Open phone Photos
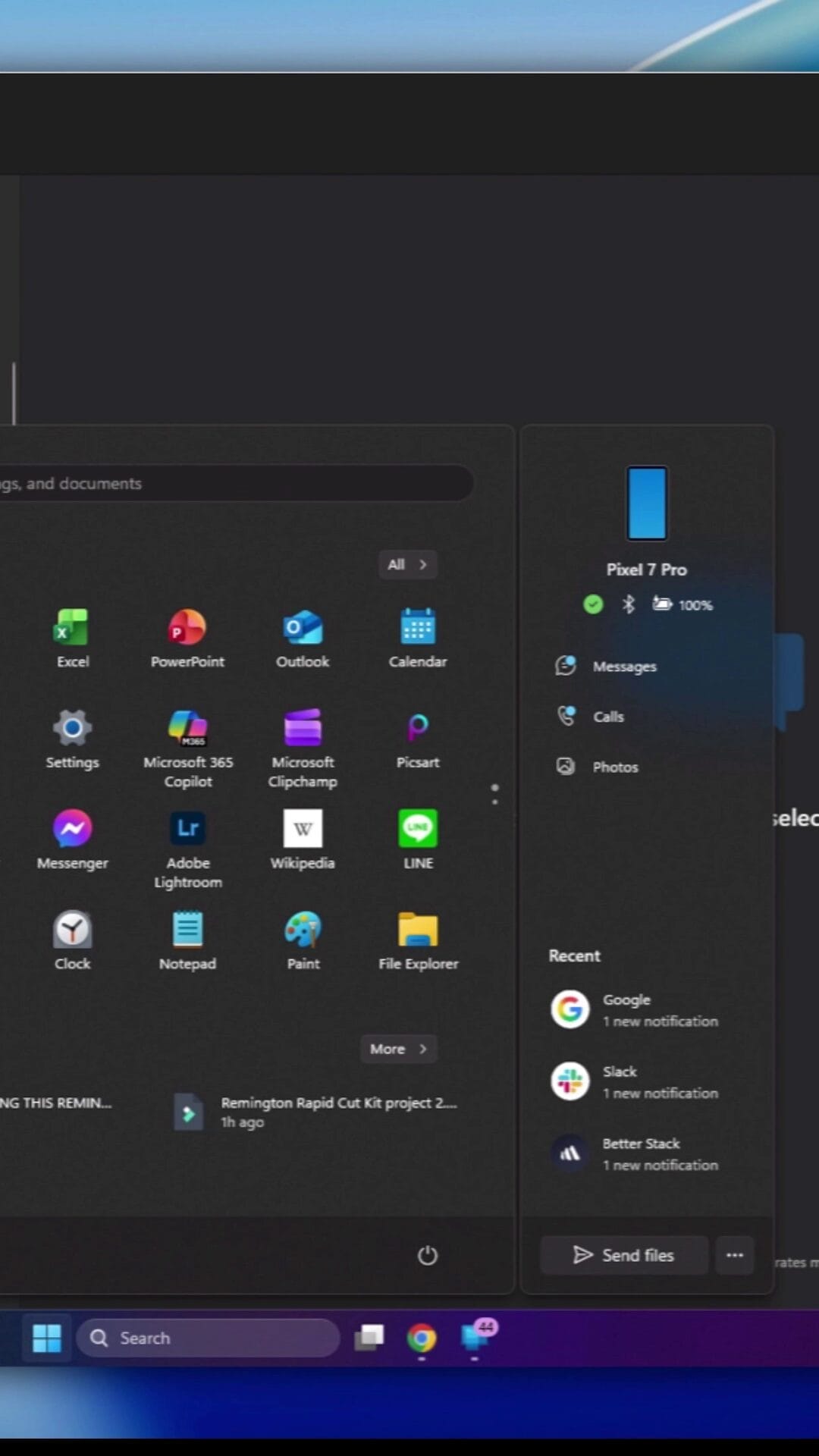The image size is (819, 1456). click(x=598, y=767)
